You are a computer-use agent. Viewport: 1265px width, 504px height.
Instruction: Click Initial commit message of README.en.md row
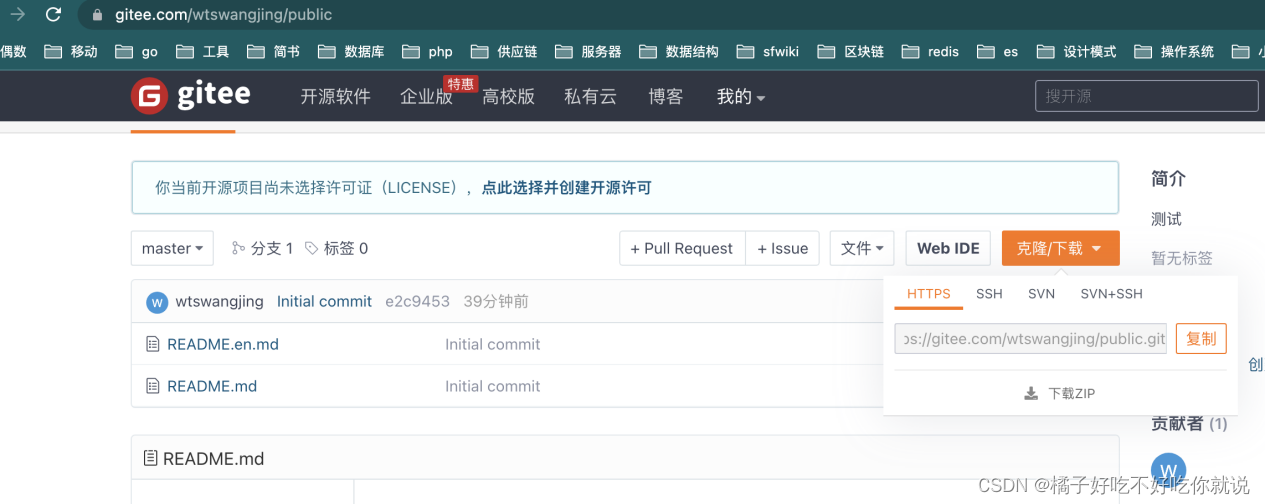[492, 344]
